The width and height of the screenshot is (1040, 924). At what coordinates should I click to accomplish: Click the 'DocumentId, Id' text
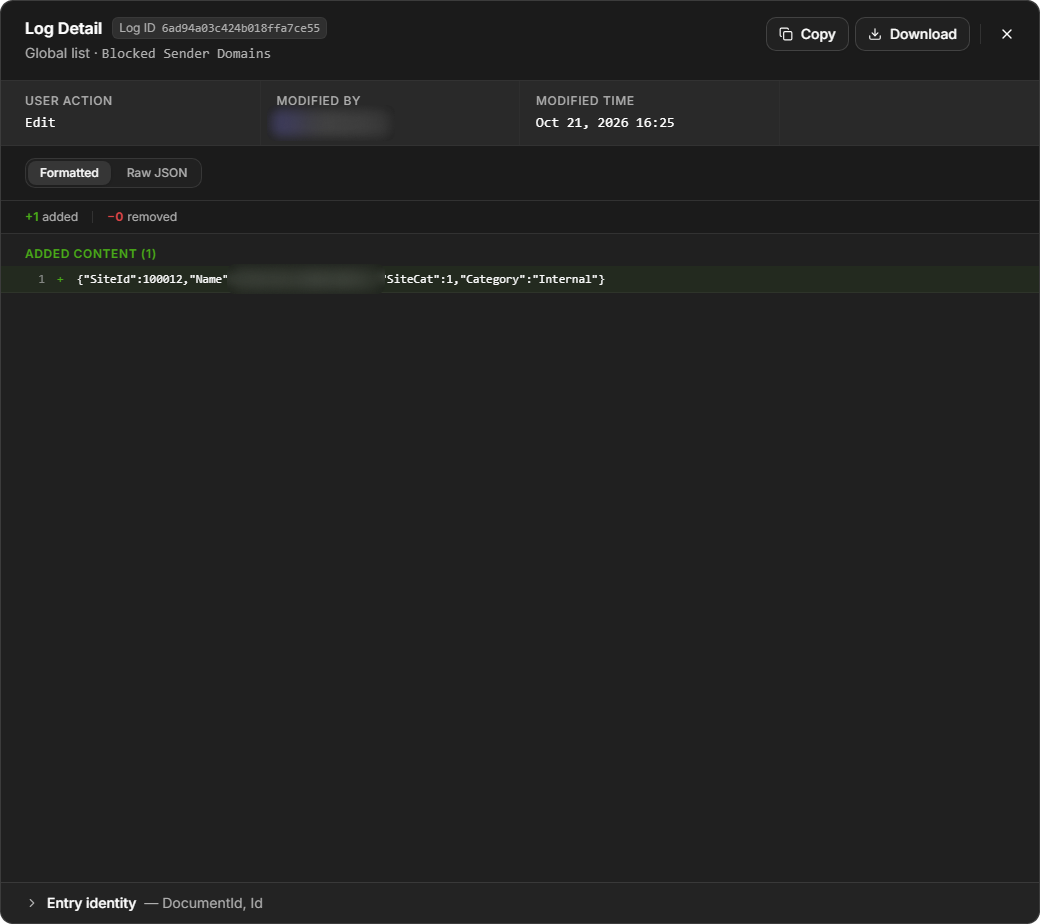coord(212,903)
